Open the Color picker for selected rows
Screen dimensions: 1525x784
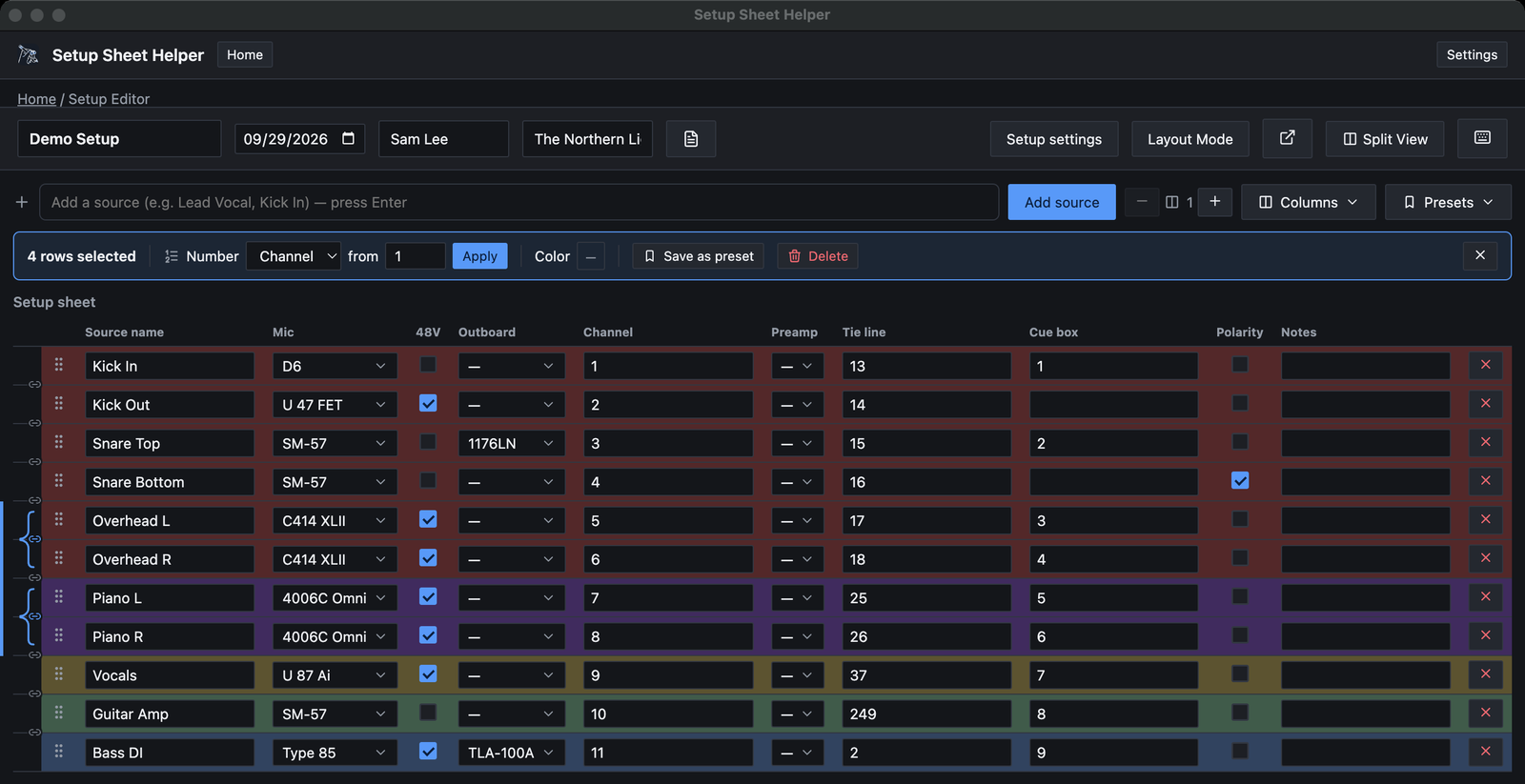click(x=591, y=256)
